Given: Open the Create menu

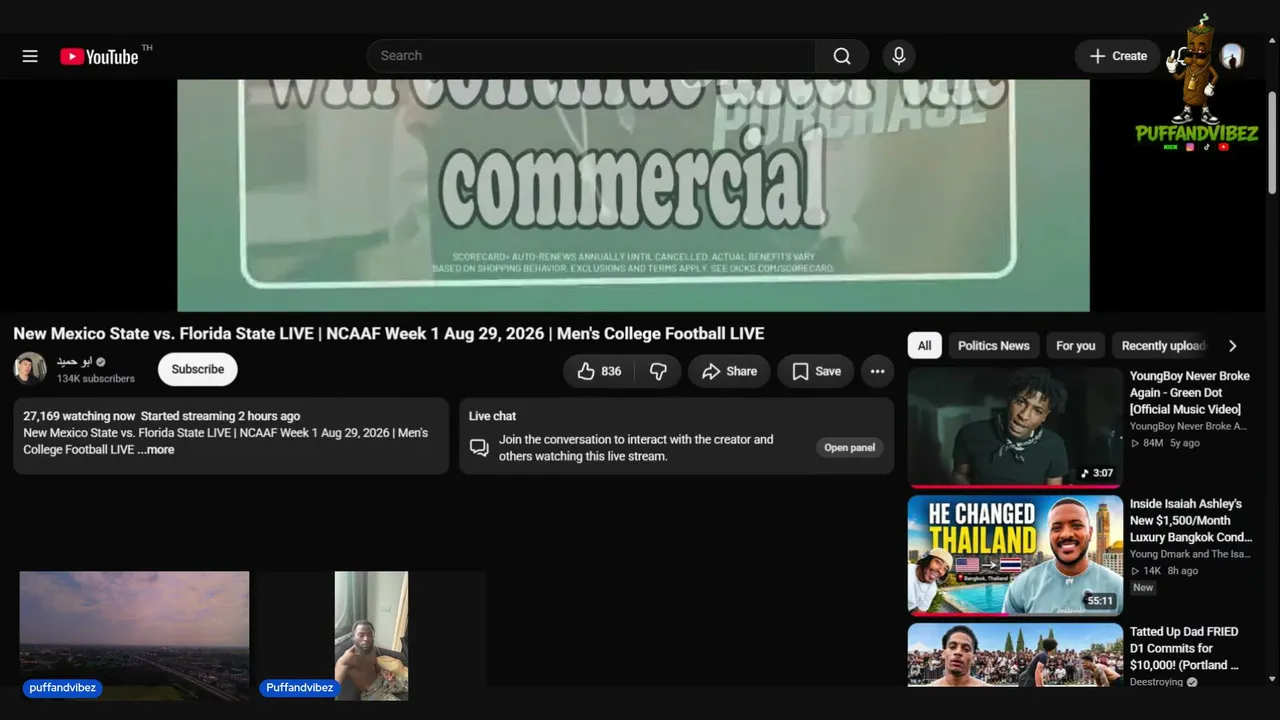Looking at the screenshot, I should click(1118, 56).
